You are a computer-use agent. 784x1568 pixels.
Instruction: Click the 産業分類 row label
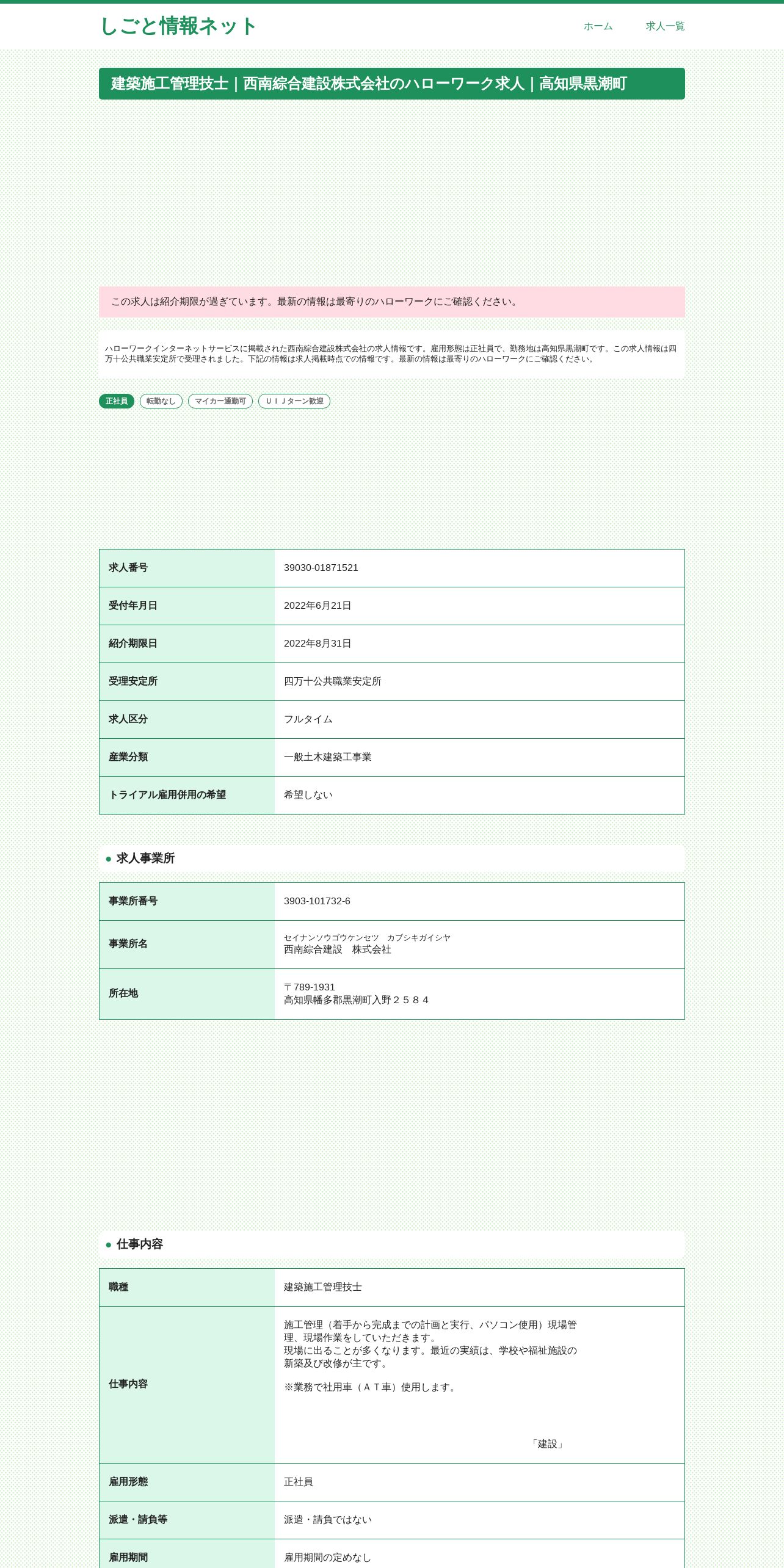pos(128,757)
